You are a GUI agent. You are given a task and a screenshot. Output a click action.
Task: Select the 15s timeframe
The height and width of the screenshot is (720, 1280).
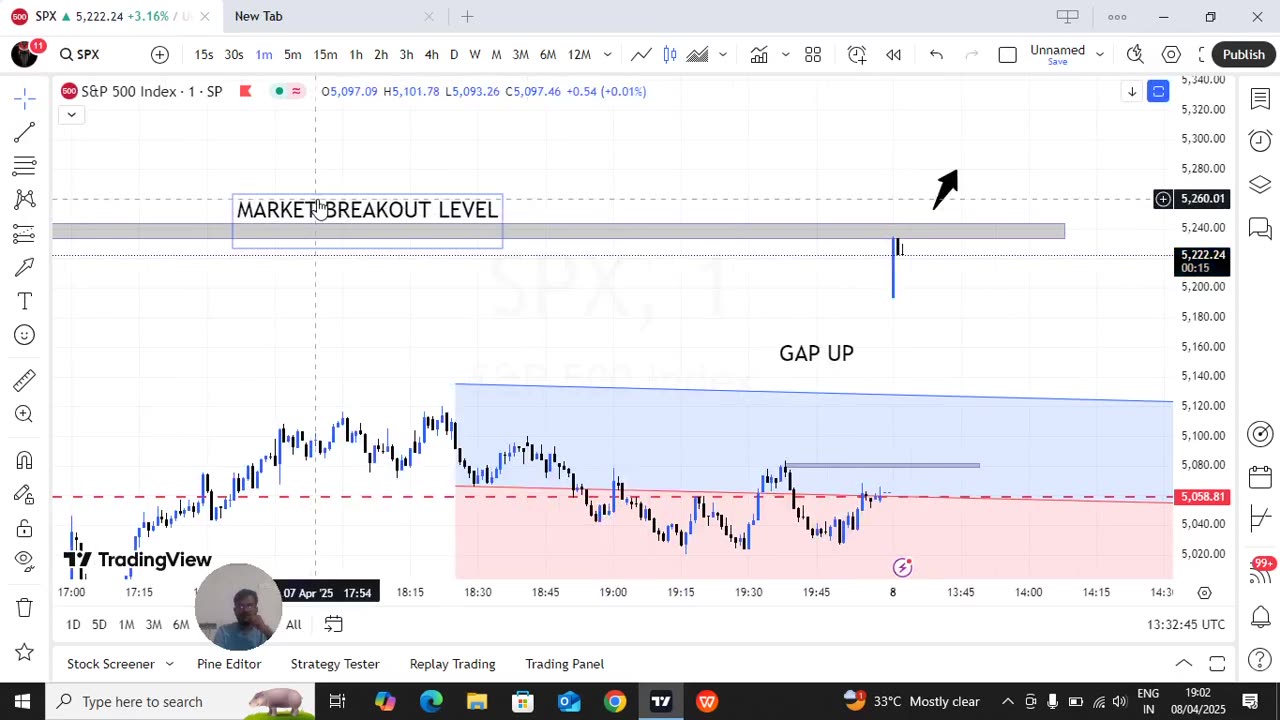(x=204, y=55)
